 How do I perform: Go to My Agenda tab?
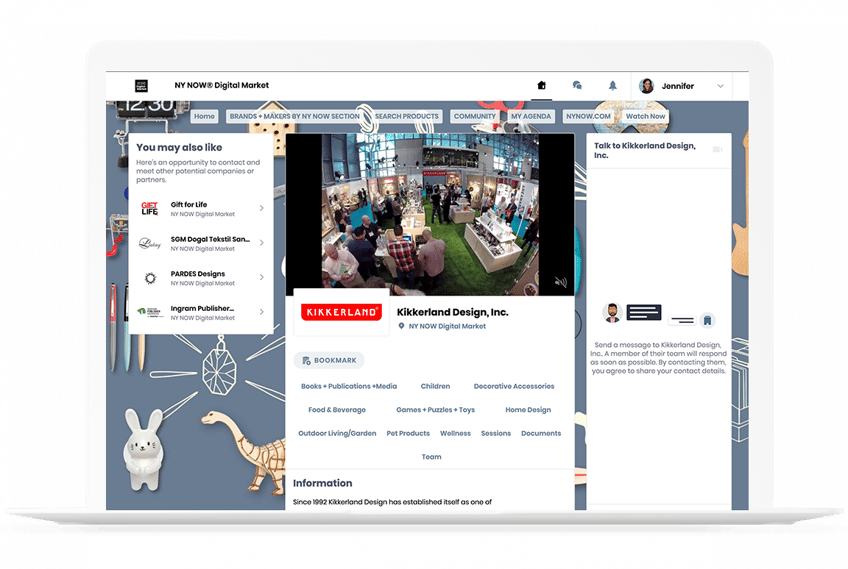click(x=530, y=116)
